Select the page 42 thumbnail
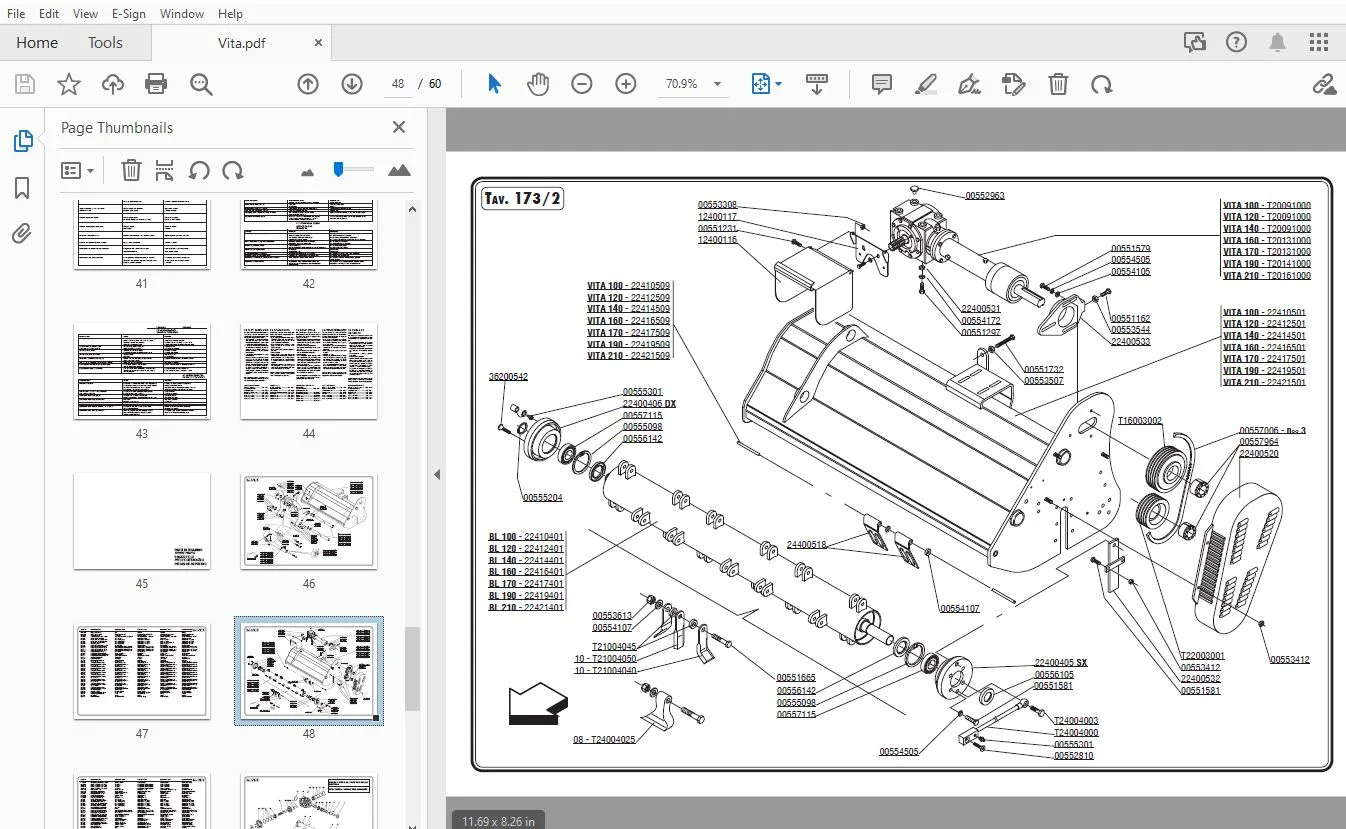This screenshot has width=1346, height=829. [x=309, y=234]
